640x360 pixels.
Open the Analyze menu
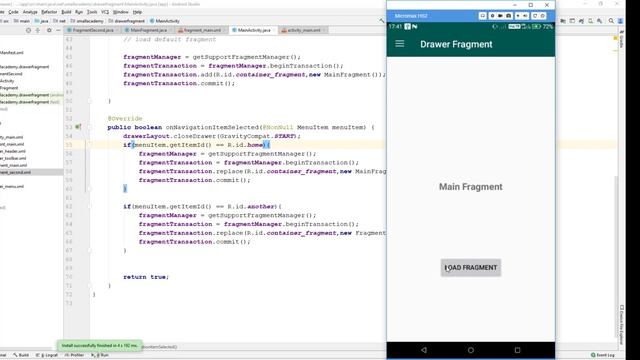(30, 12)
